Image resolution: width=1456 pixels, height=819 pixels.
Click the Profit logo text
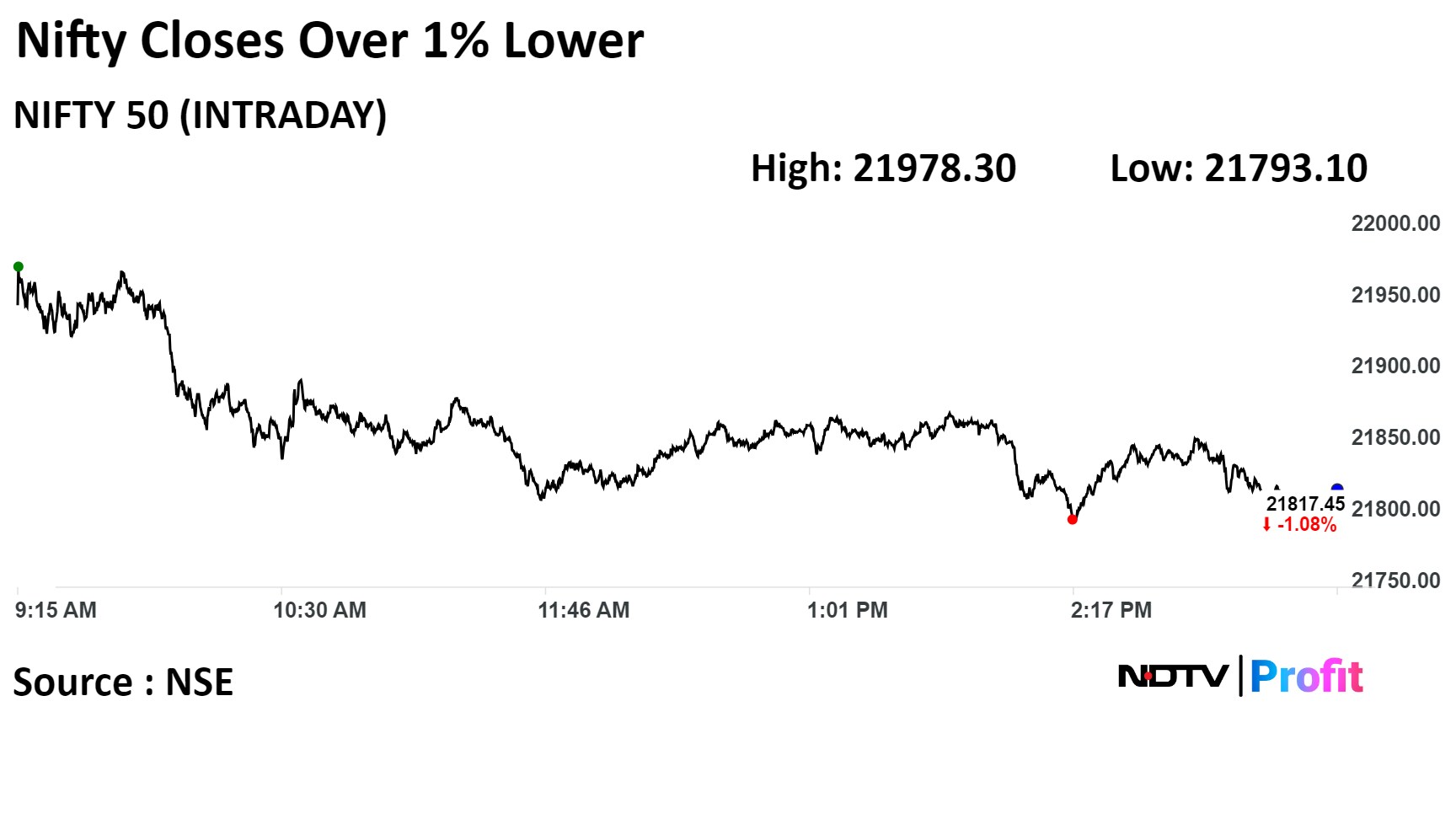(x=1306, y=677)
